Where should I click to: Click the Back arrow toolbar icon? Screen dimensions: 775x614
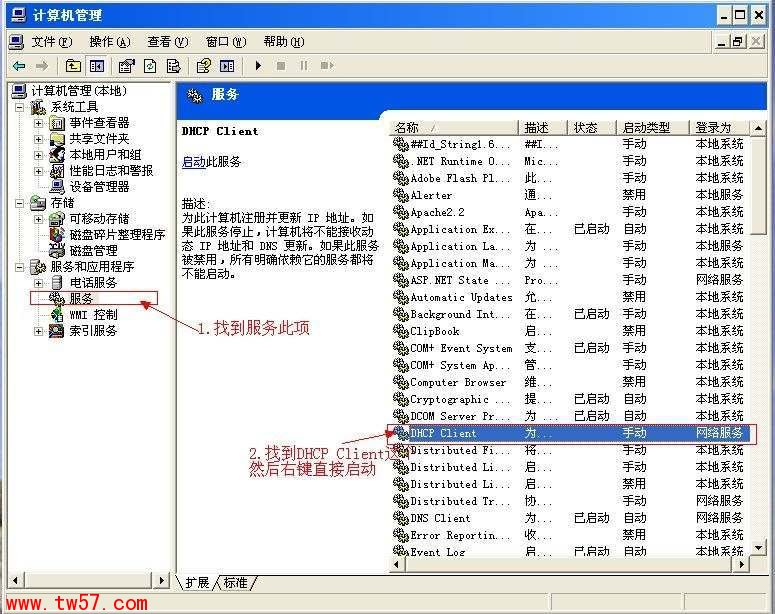(x=19, y=66)
